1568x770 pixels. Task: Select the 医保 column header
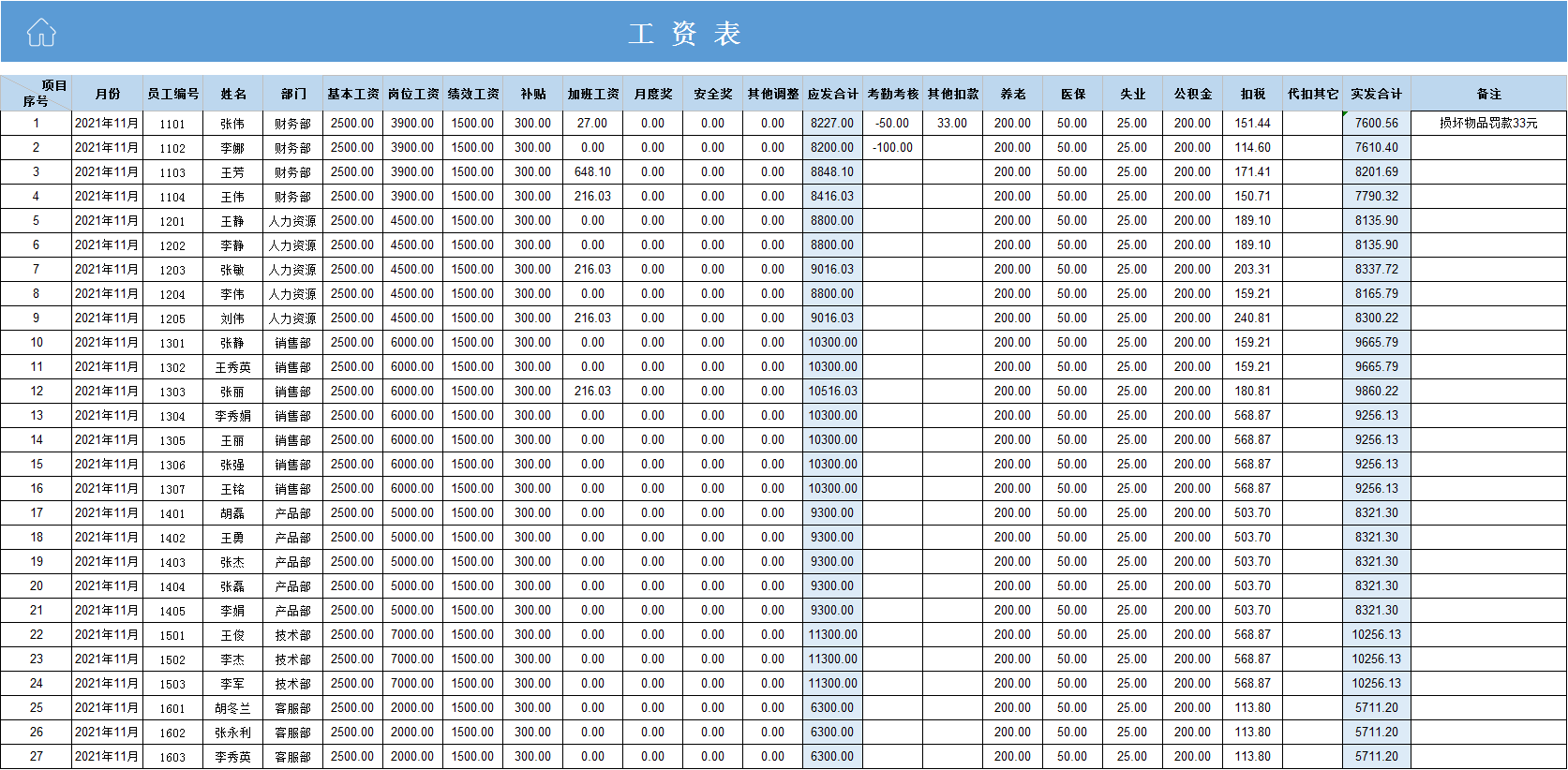(1073, 94)
